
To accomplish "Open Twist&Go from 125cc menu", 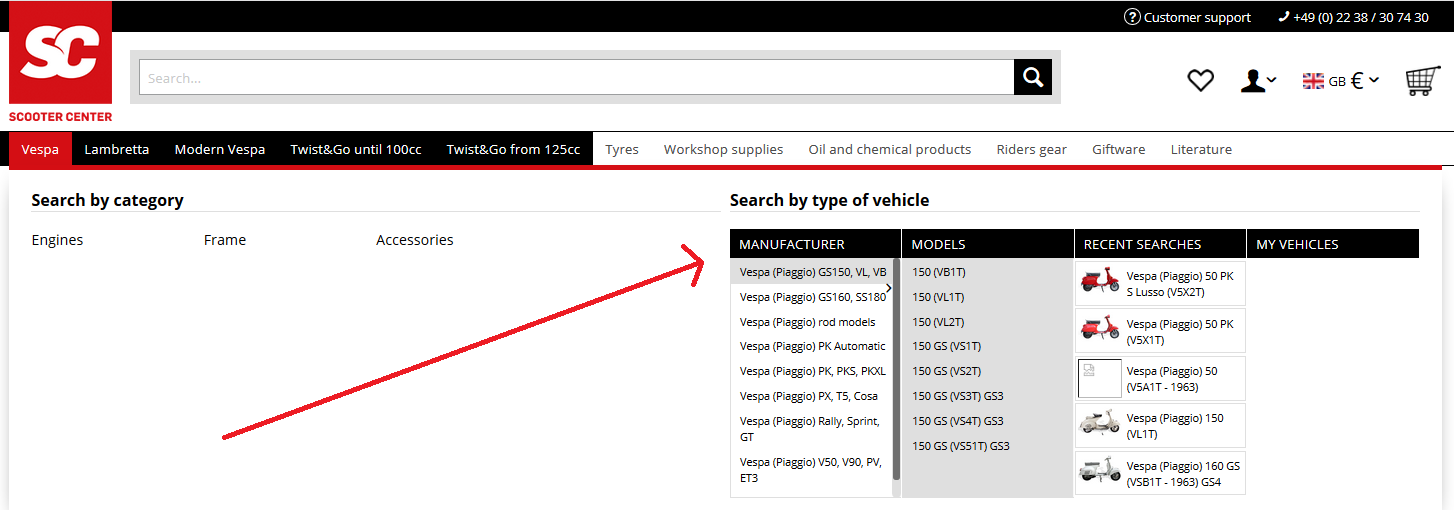I will [x=513, y=149].
